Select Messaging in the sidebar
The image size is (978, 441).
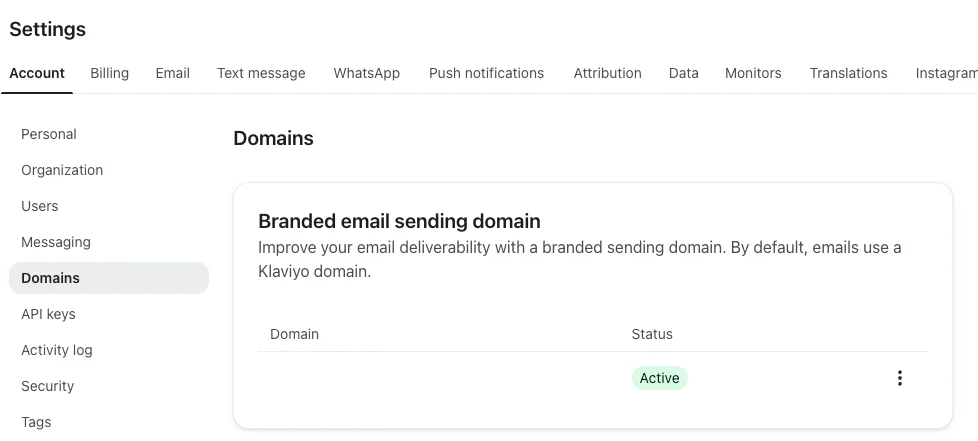tap(56, 242)
